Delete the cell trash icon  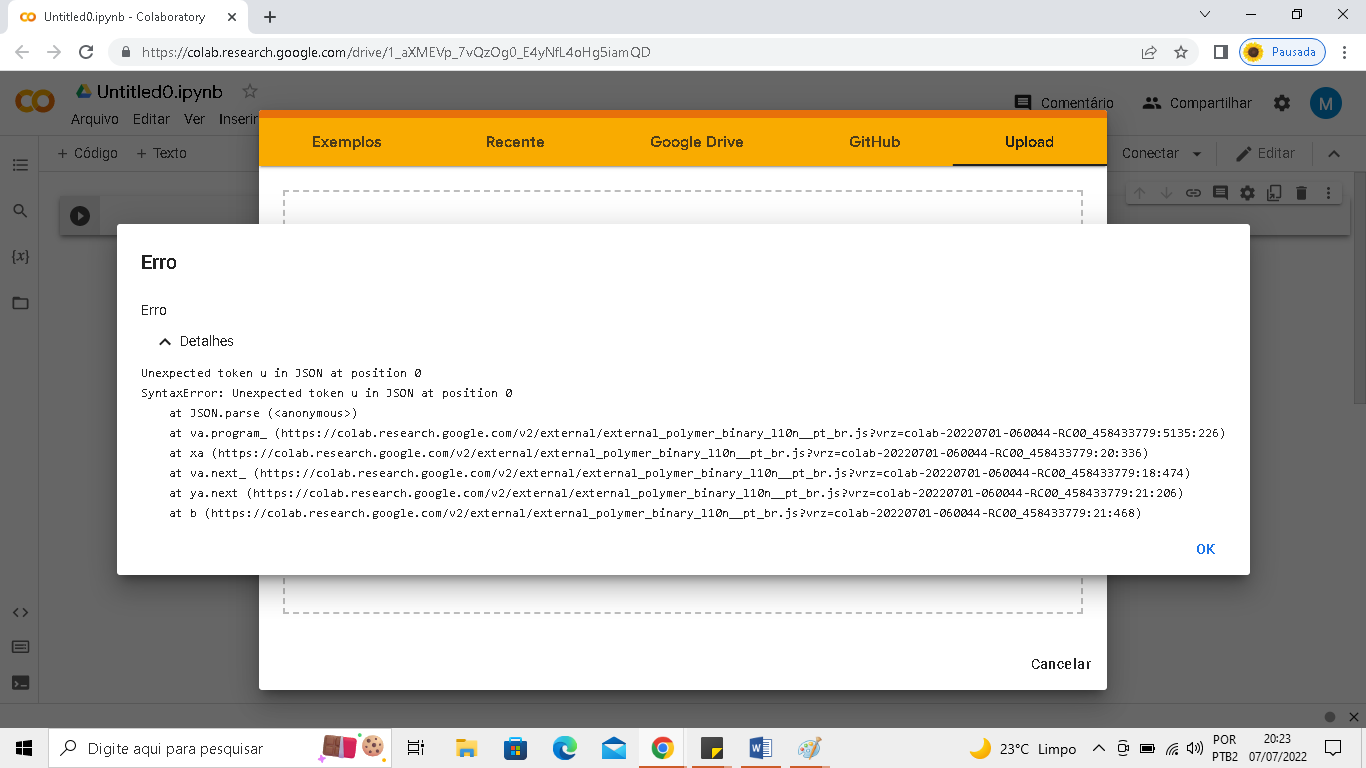tap(1301, 193)
